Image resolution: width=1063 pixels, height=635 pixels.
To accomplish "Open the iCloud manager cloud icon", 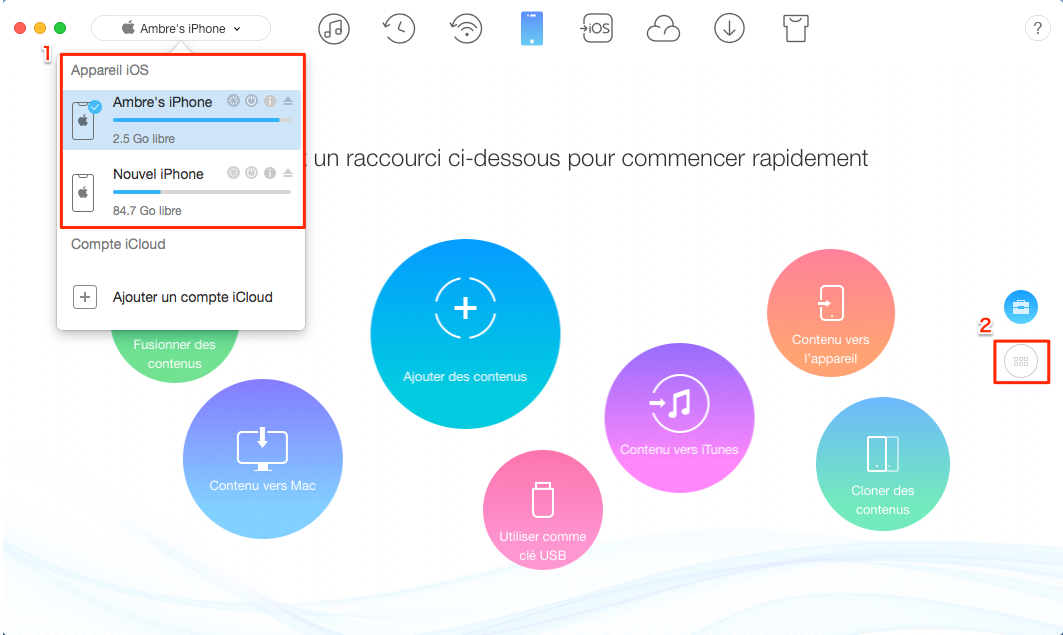I will pos(663,28).
